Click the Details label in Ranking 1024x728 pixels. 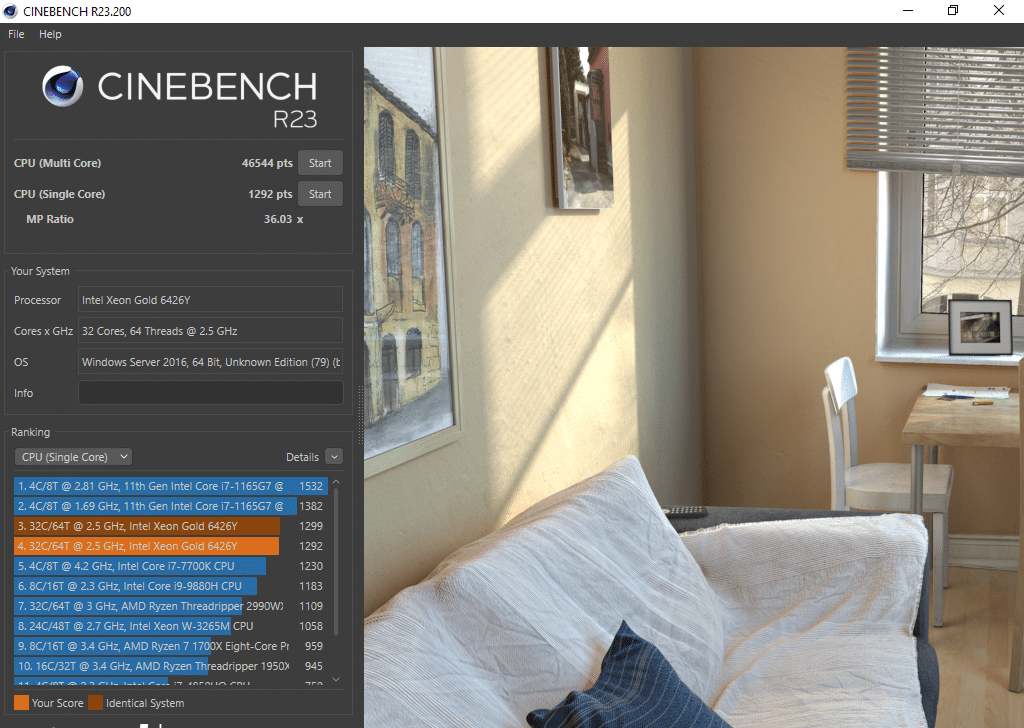tap(302, 457)
